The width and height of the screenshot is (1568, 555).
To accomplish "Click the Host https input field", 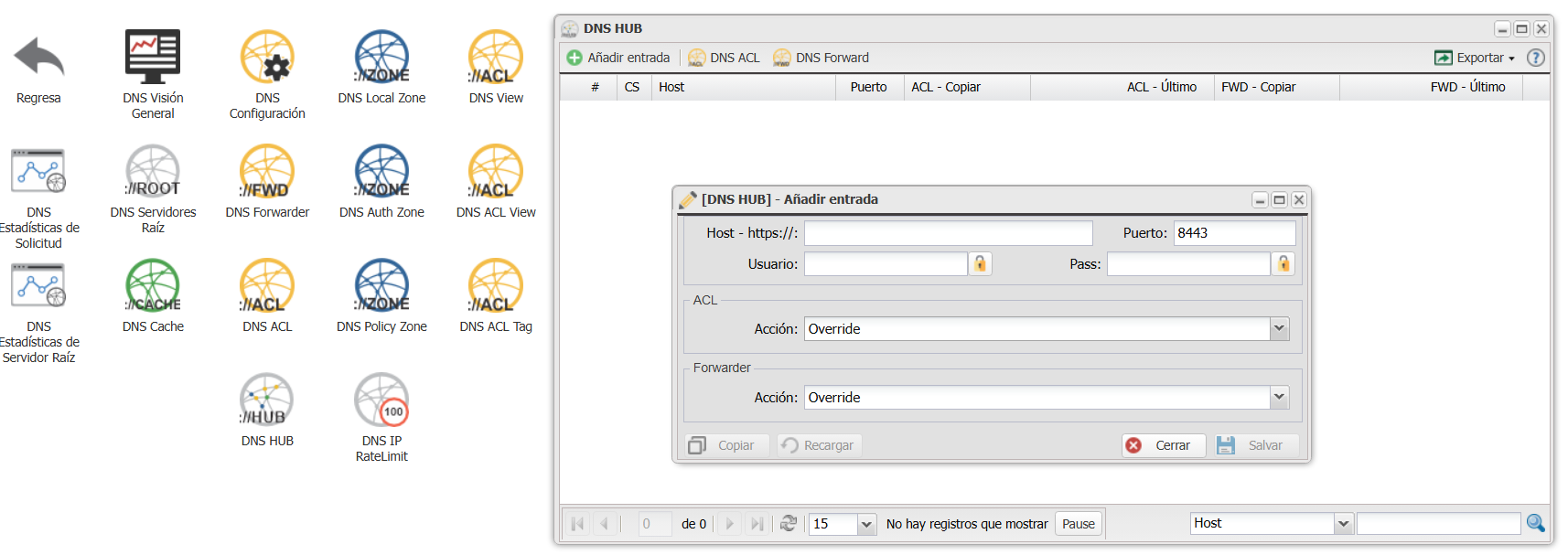I will [948, 233].
